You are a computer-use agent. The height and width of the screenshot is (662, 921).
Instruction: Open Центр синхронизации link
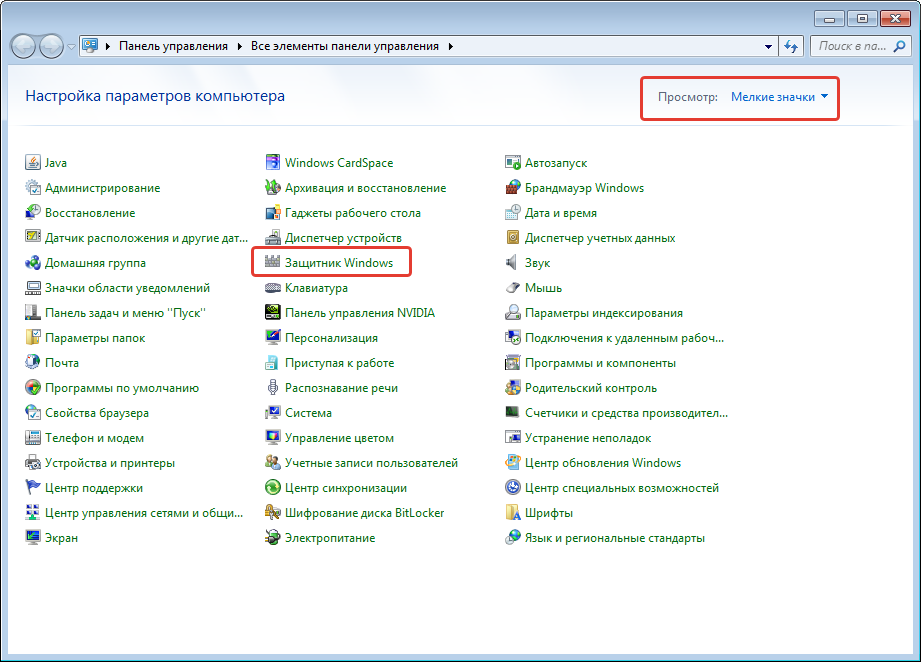[346, 488]
